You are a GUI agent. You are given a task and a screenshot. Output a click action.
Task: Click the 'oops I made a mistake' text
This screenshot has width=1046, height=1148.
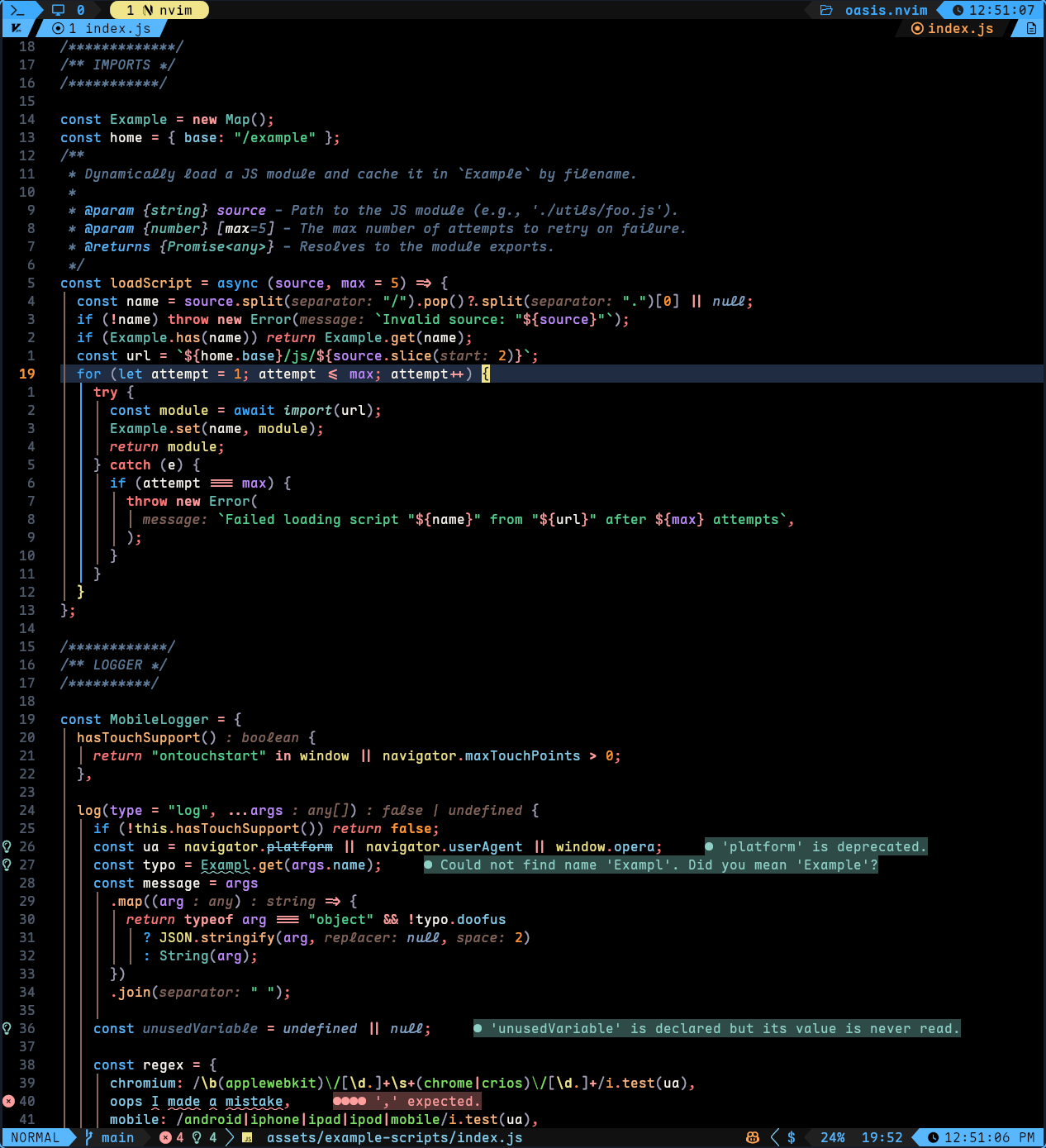(201, 1101)
